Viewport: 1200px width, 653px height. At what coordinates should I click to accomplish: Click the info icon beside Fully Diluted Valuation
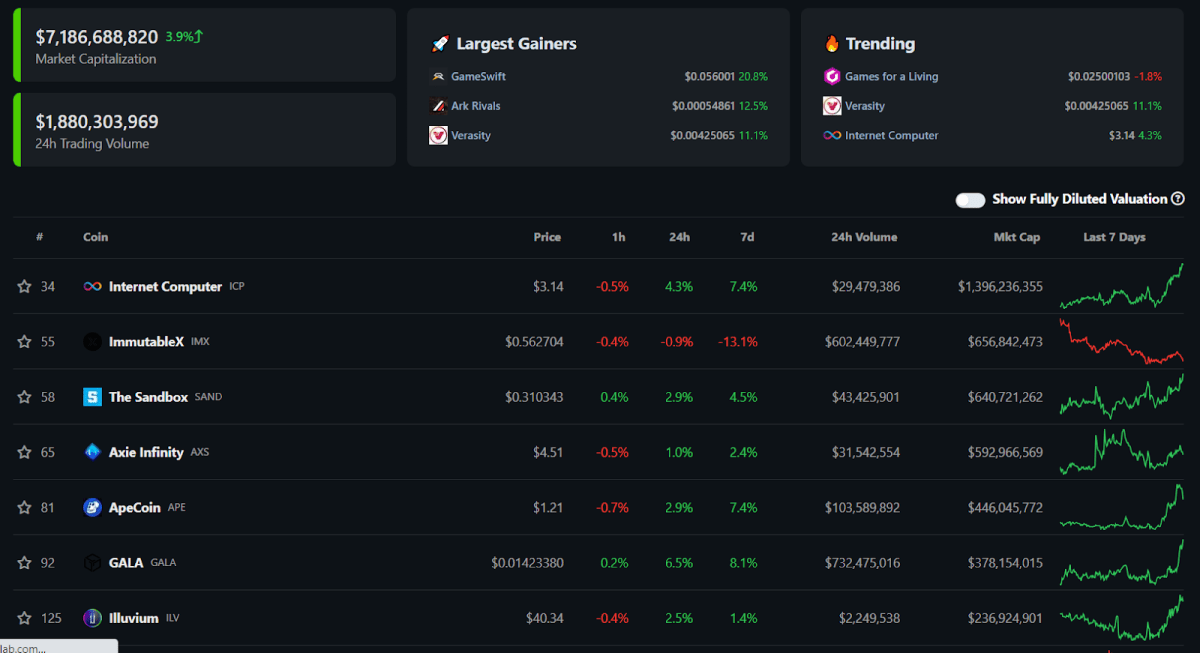pyautogui.click(x=1178, y=199)
